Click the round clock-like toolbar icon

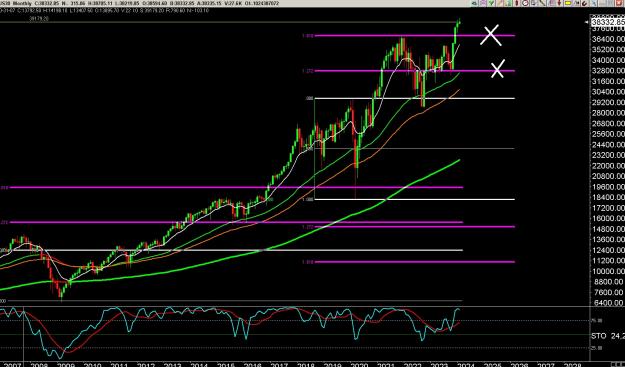(x=525, y=3)
